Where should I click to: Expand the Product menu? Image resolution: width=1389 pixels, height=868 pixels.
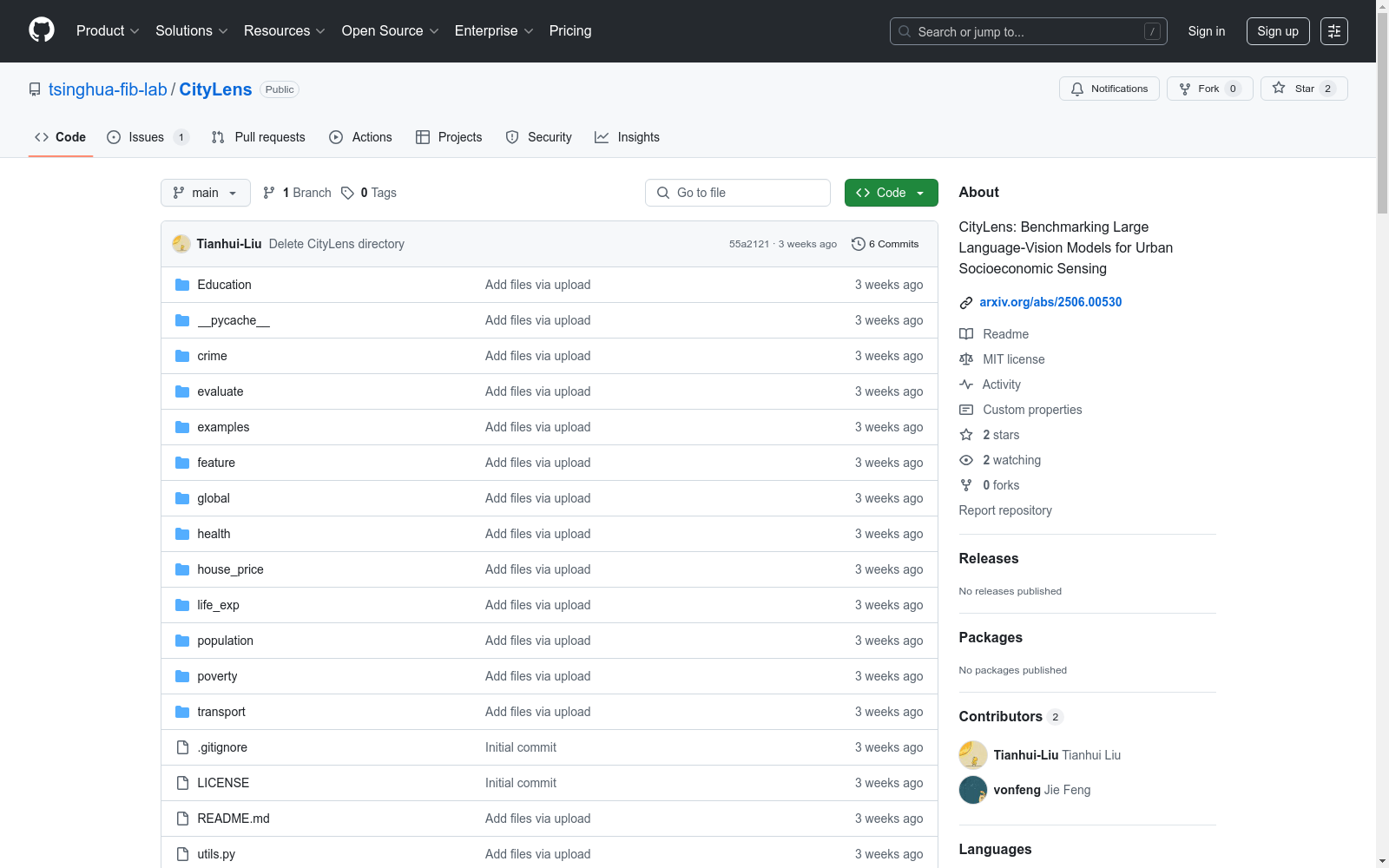click(x=108, y=31)
